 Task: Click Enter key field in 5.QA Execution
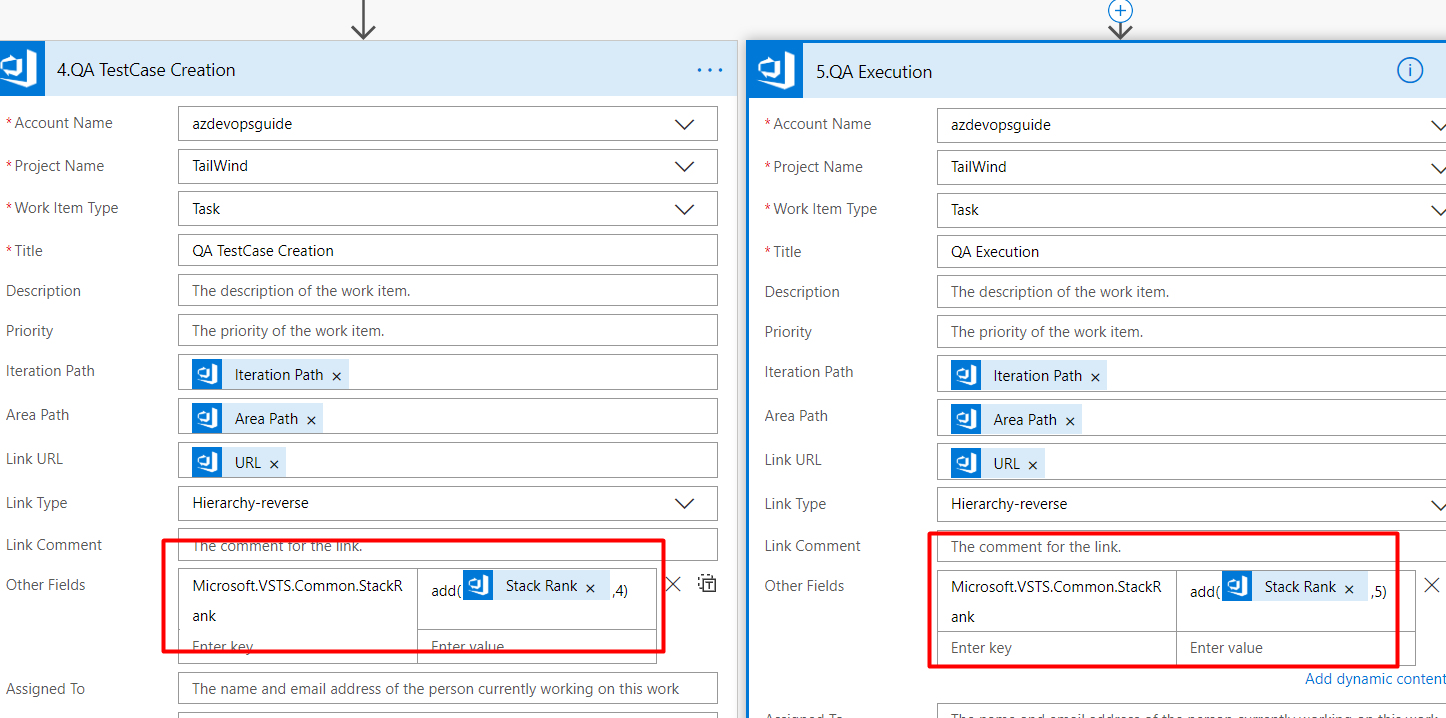1057,648
